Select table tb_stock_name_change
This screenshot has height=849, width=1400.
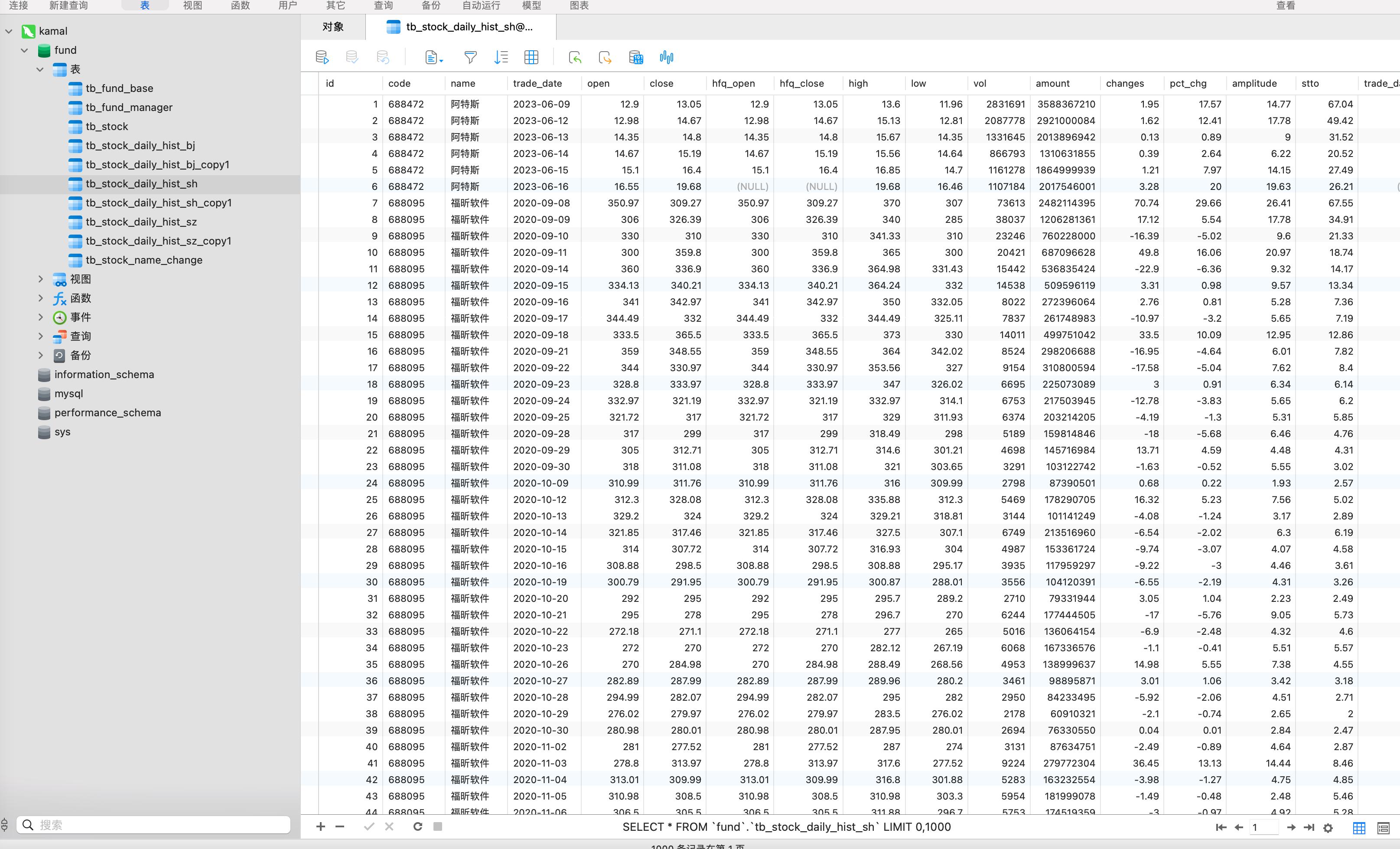[144, 260]
